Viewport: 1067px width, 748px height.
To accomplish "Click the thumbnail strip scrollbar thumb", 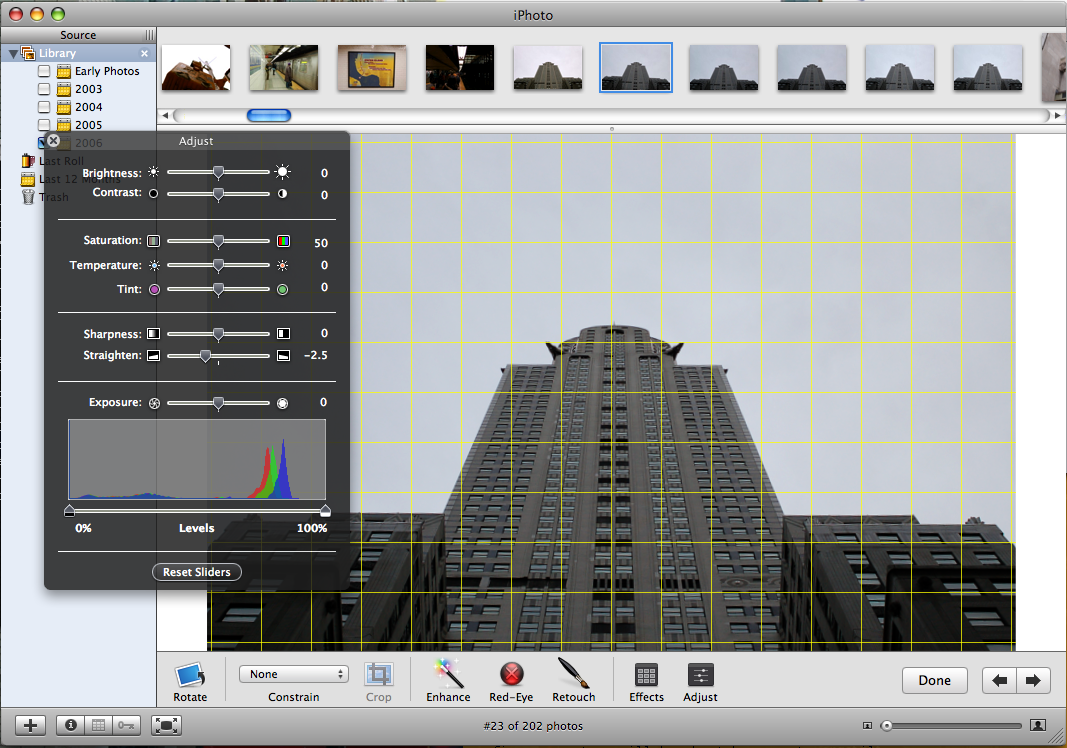I will [x=269, y=116].
